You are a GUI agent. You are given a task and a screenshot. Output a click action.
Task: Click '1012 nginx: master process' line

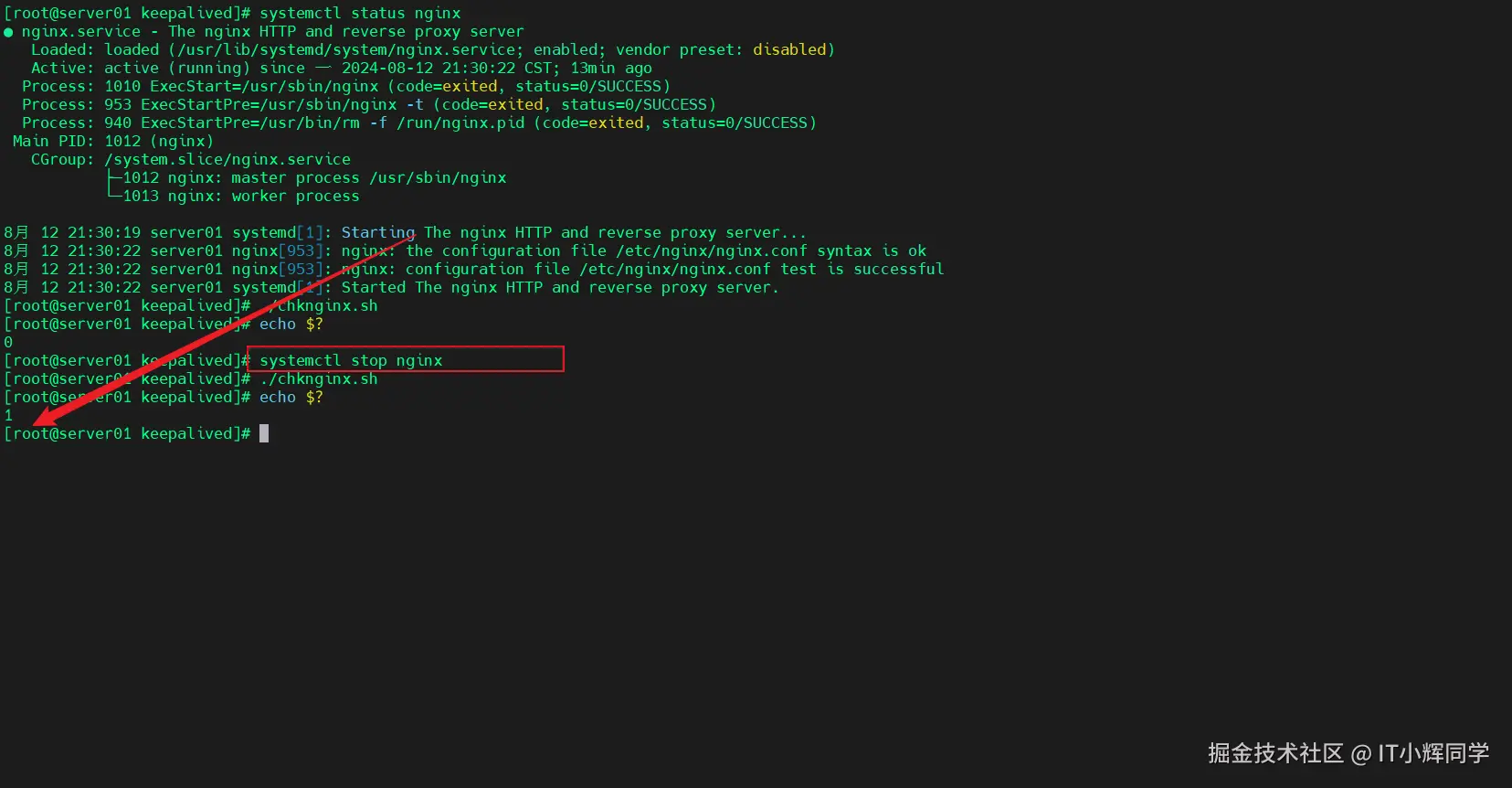click(307, 178)
